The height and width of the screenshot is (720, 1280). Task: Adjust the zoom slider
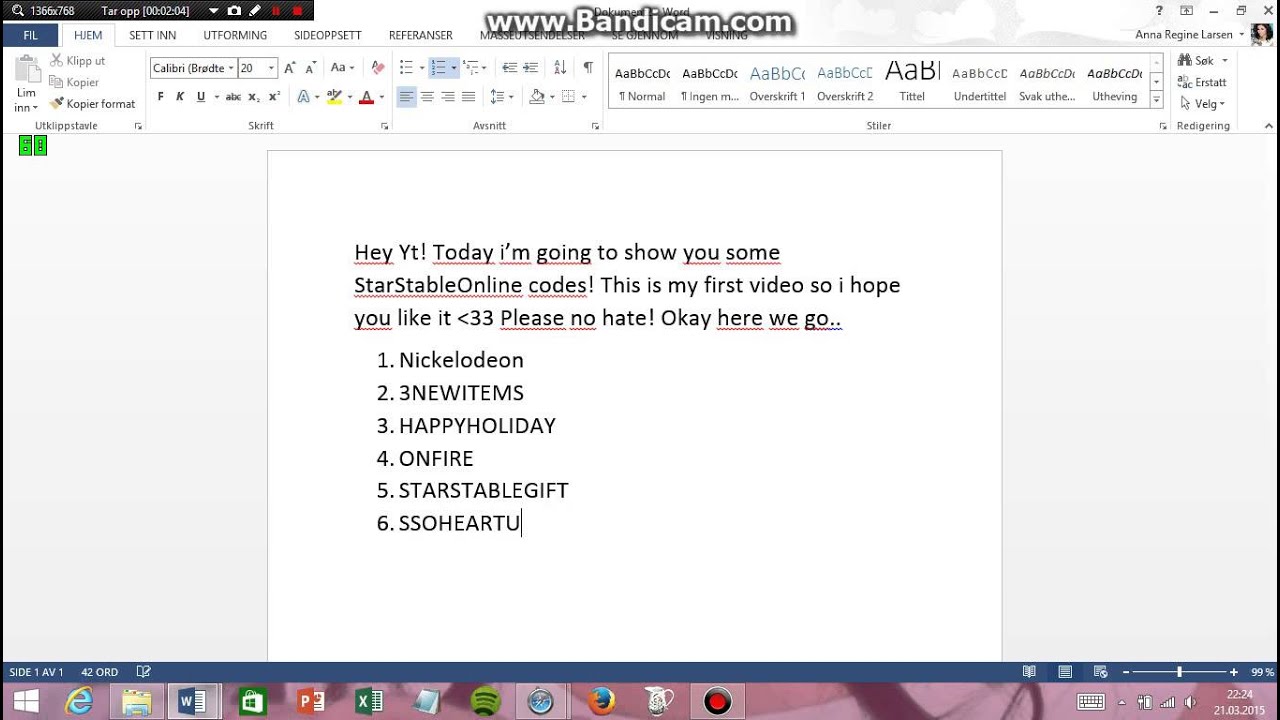(1179, 672)
